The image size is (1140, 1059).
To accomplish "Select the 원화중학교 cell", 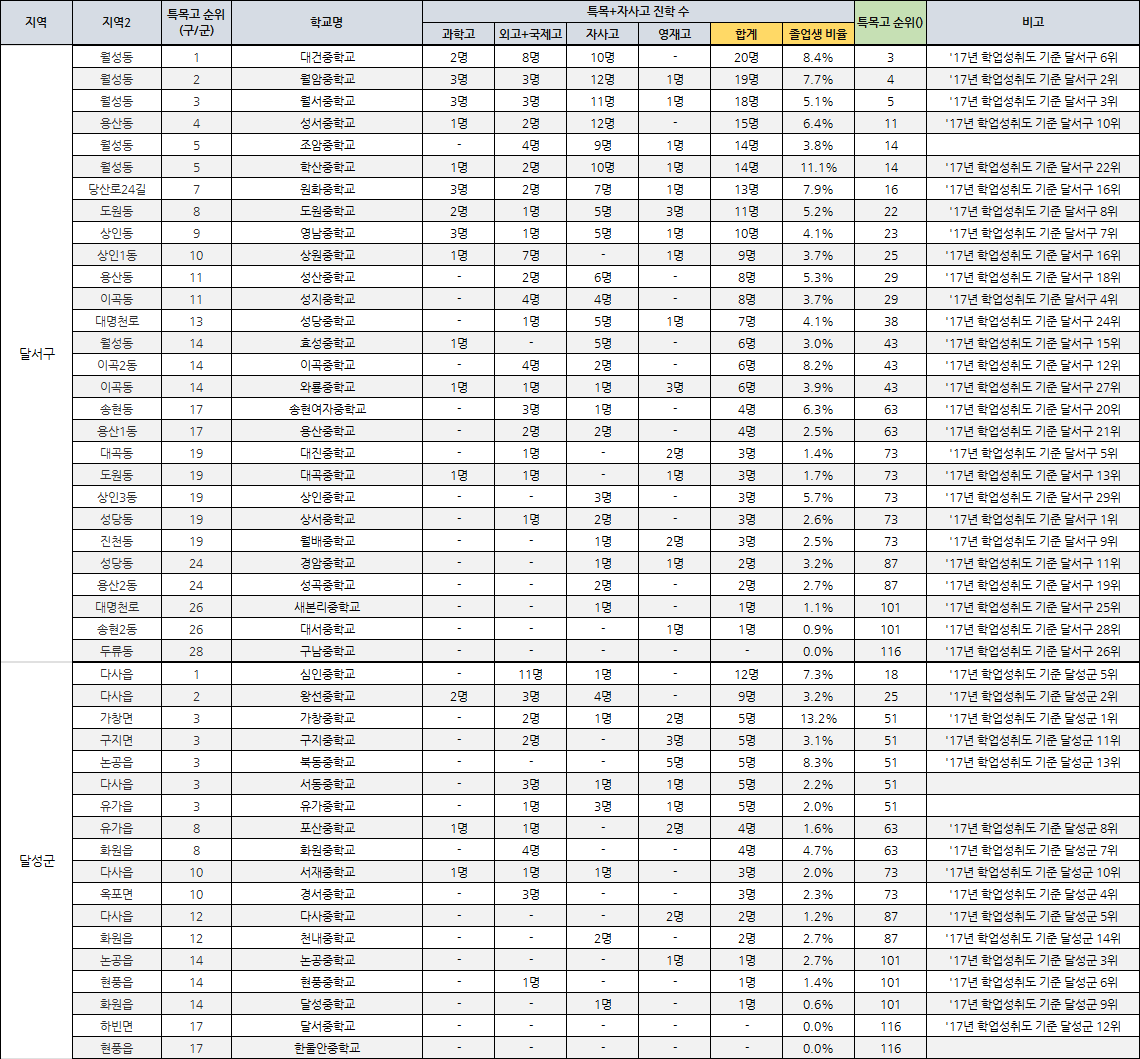I will coord(326,189).
